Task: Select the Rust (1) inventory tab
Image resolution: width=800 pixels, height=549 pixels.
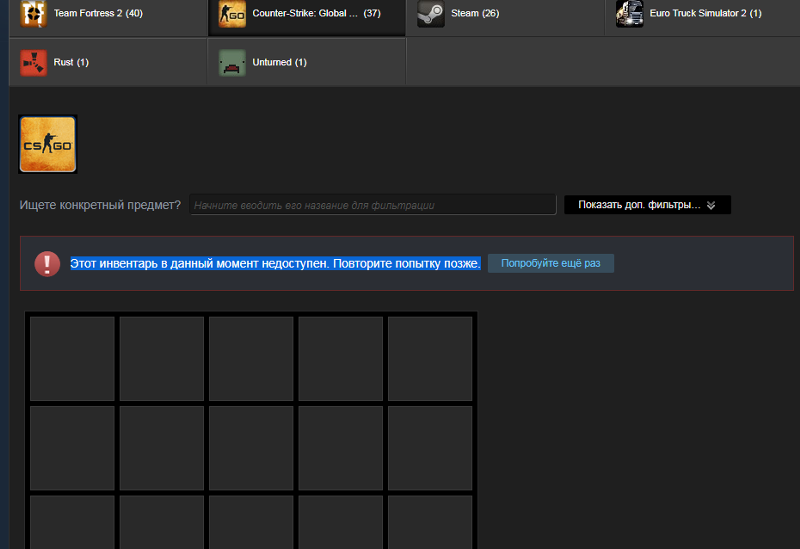Action: coord(71,62)
